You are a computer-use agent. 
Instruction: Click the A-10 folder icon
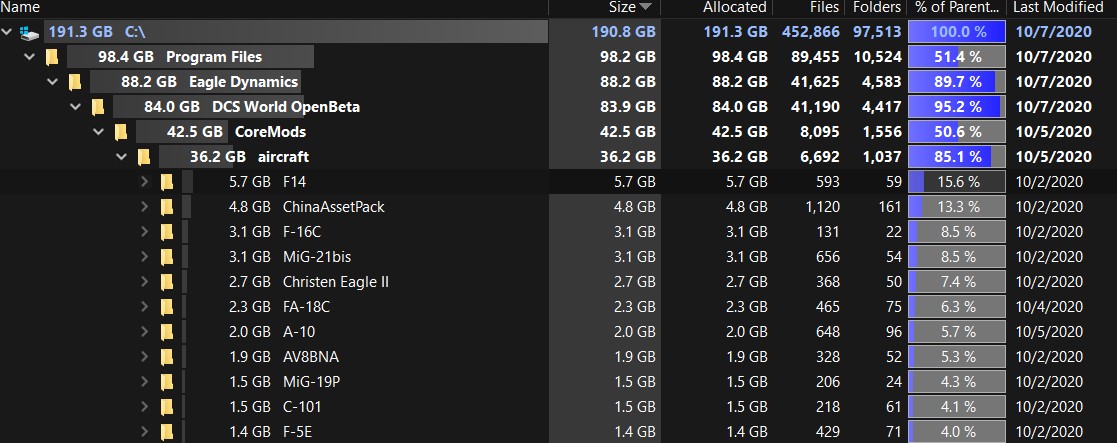tap(167, 331)
